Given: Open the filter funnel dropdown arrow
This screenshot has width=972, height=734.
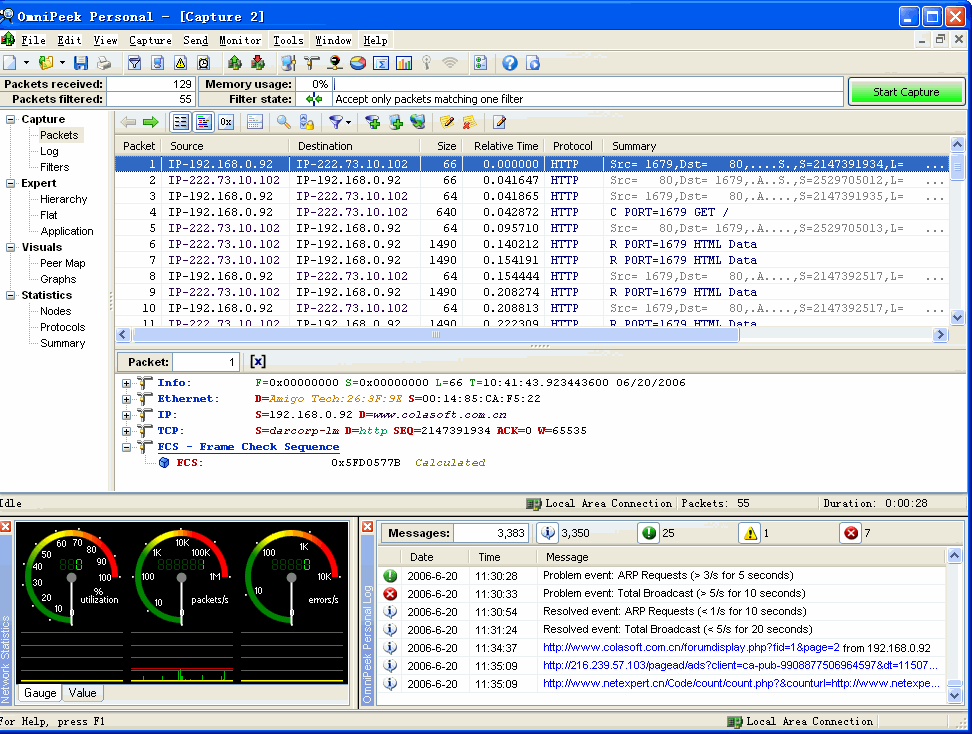Looking at the screenshot, I should (349, 122).
